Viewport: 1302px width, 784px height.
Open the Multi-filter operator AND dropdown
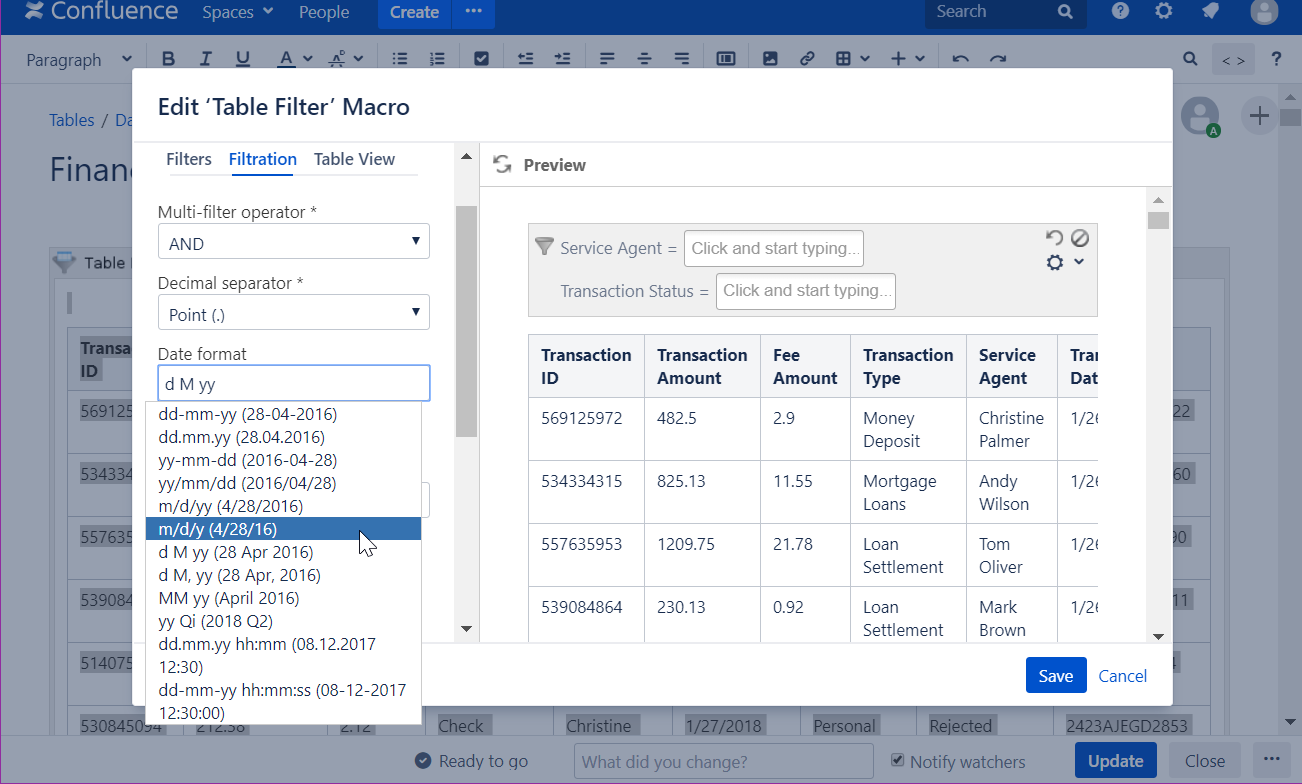pos(293,243)
